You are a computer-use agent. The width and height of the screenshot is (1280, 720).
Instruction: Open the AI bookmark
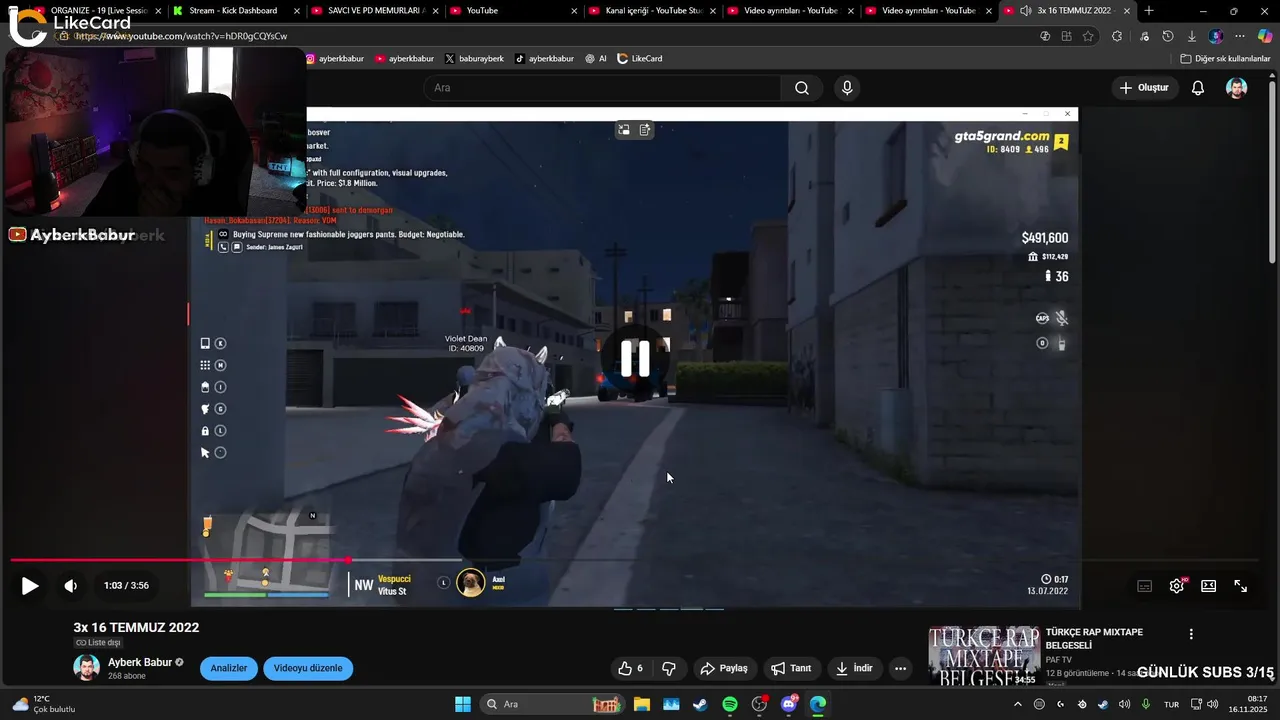click(596, 58)
